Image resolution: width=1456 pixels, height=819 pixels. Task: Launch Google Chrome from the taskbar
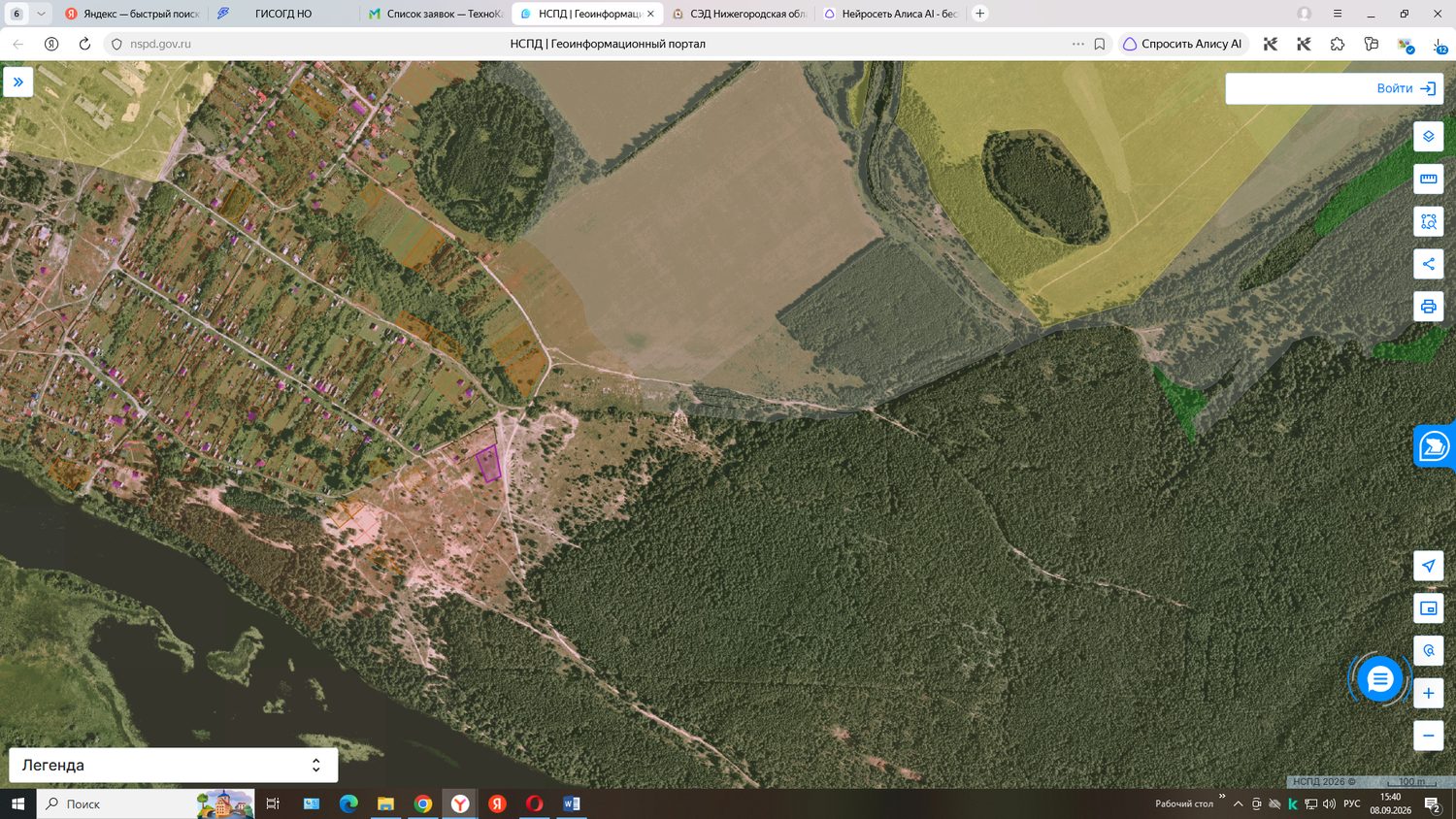point(423,803)
